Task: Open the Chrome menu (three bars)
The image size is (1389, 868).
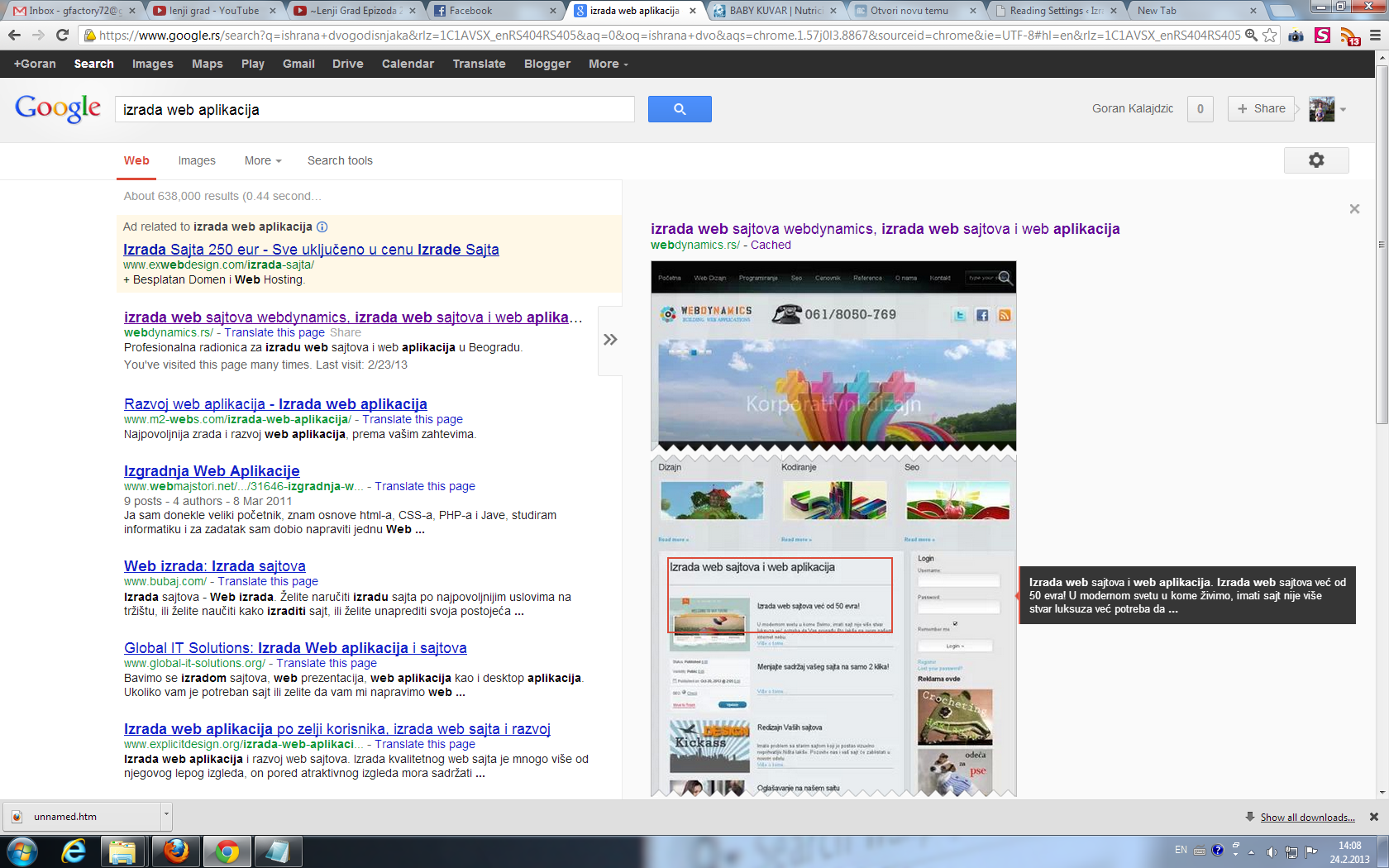Action: (x=1375, y=36)
